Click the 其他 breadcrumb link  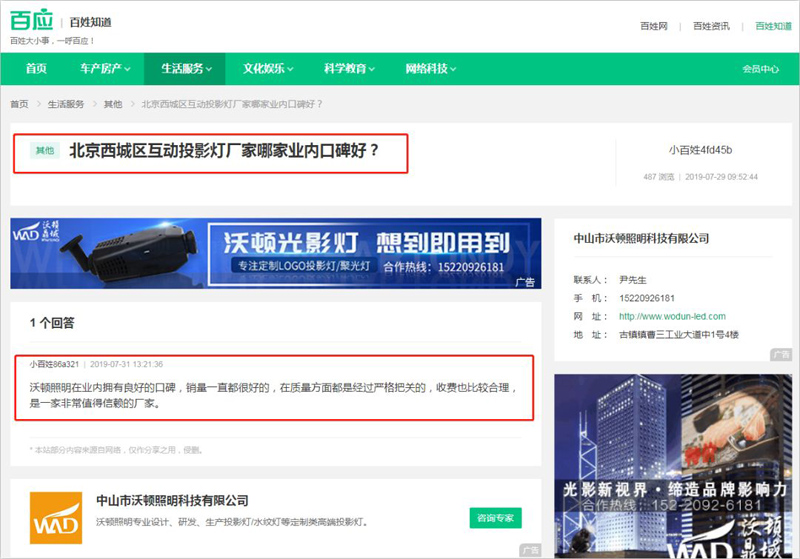(113, 104)
